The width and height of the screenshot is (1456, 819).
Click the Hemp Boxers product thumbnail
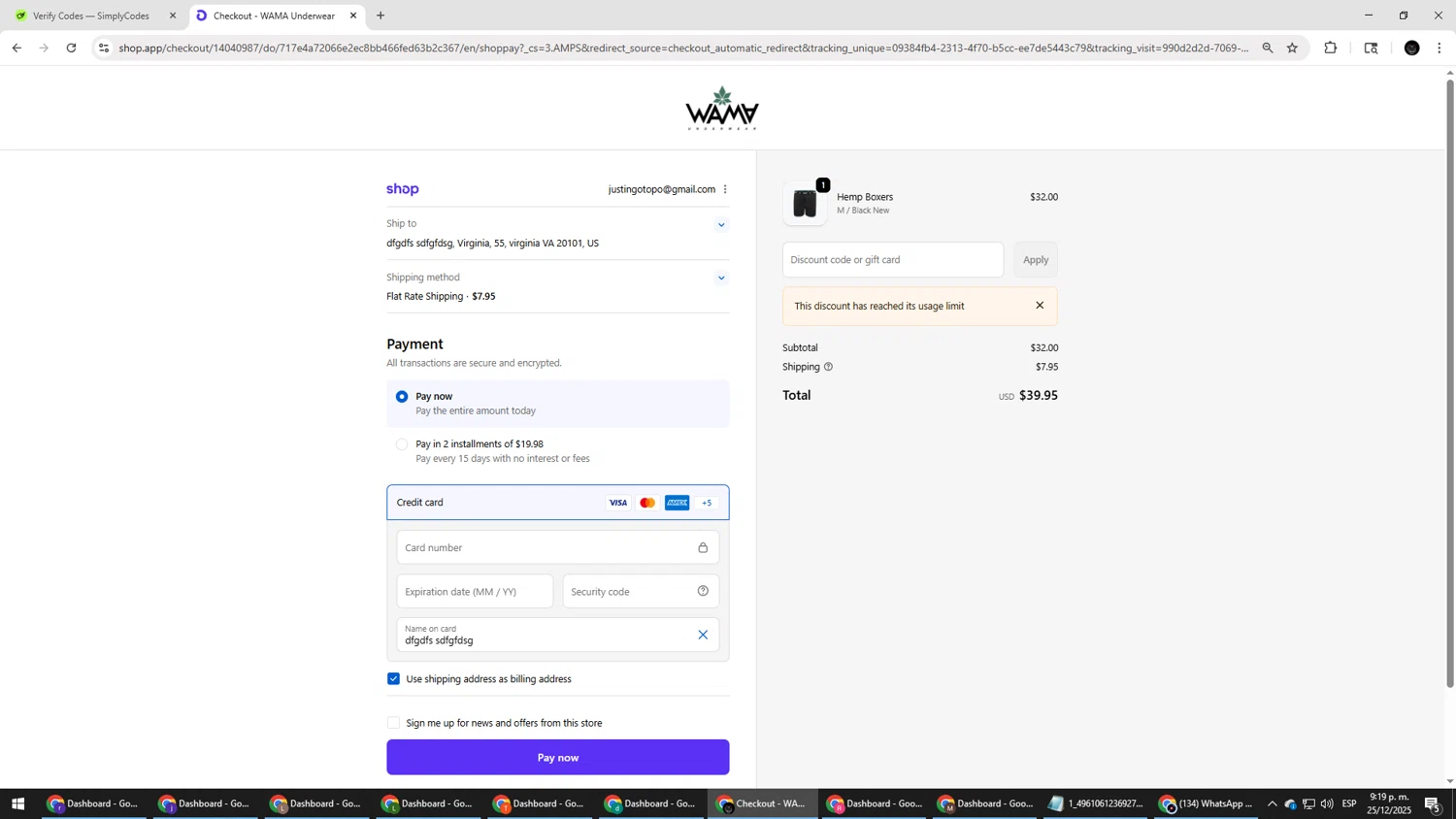805,204
